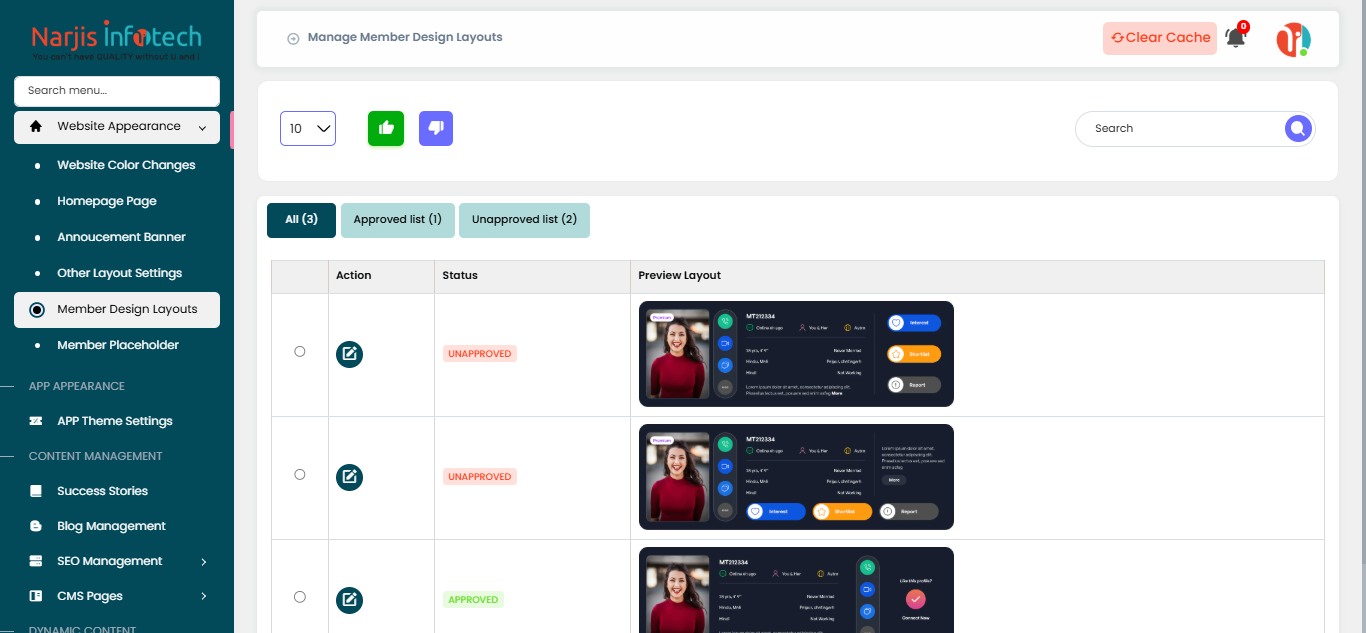Click the Success Stories sidebar icon

click(37, 491)
